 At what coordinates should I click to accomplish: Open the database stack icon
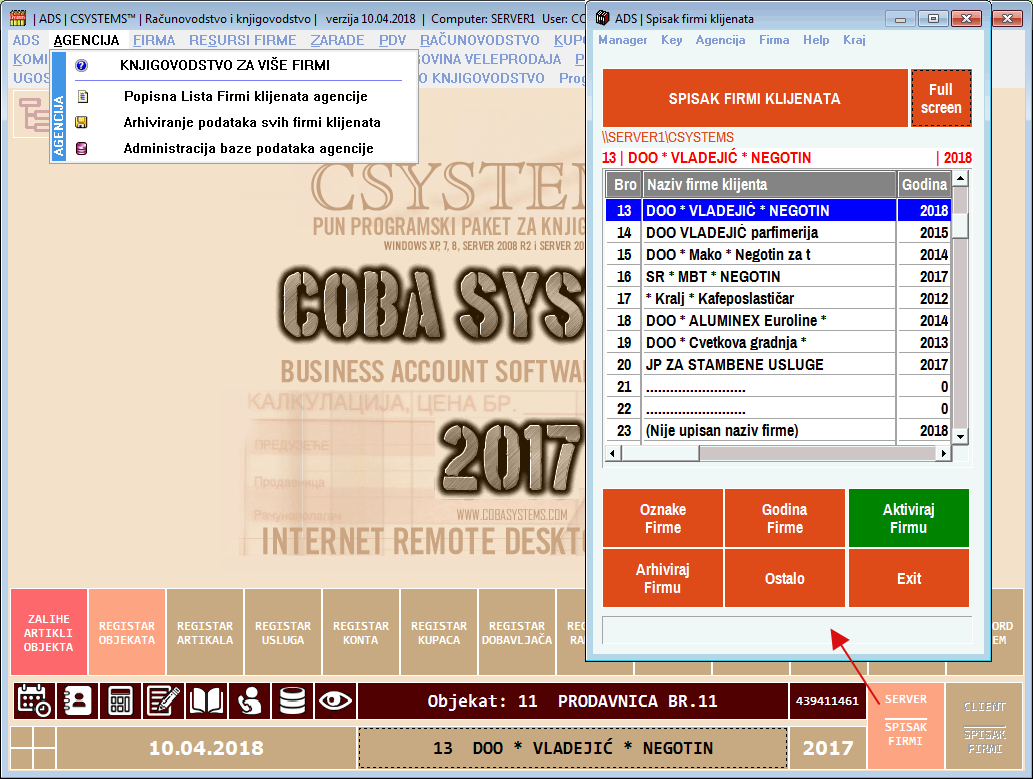pyautogui.click(x=292, y=701)
